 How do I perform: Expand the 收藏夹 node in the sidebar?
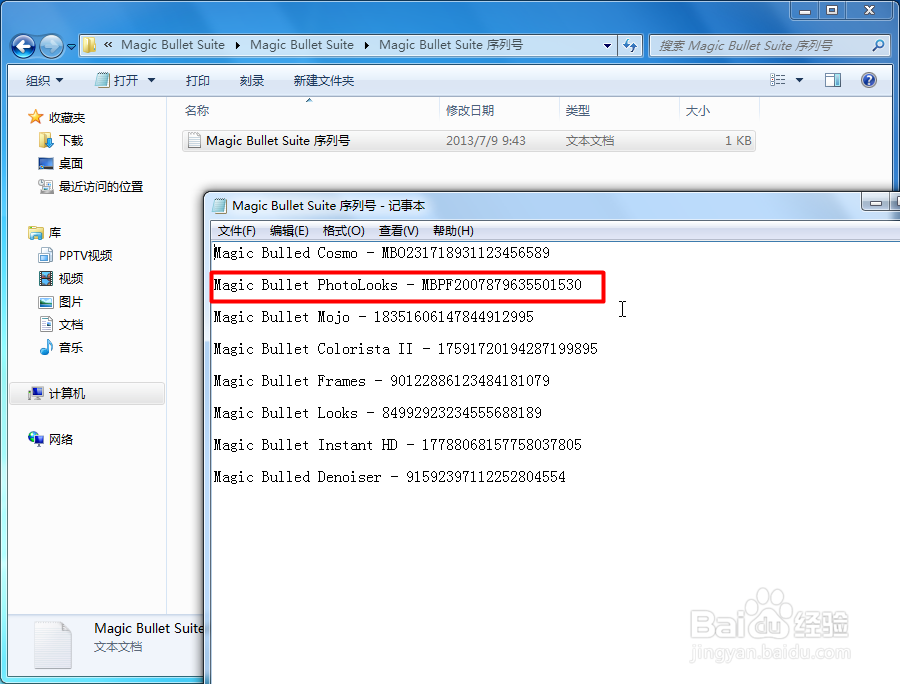point(22,116)
